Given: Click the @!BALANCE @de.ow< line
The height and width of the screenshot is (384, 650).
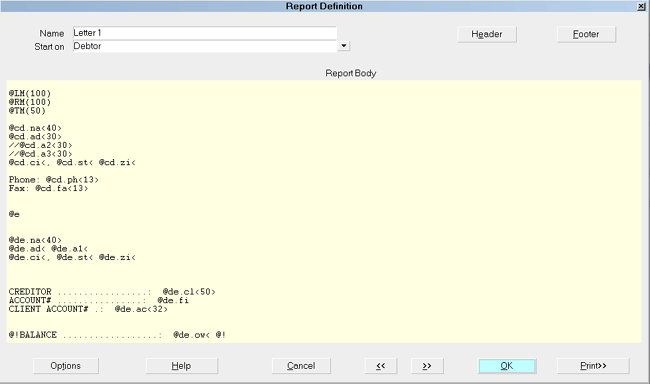Looking at the screenshot, I should pos(117,335).
